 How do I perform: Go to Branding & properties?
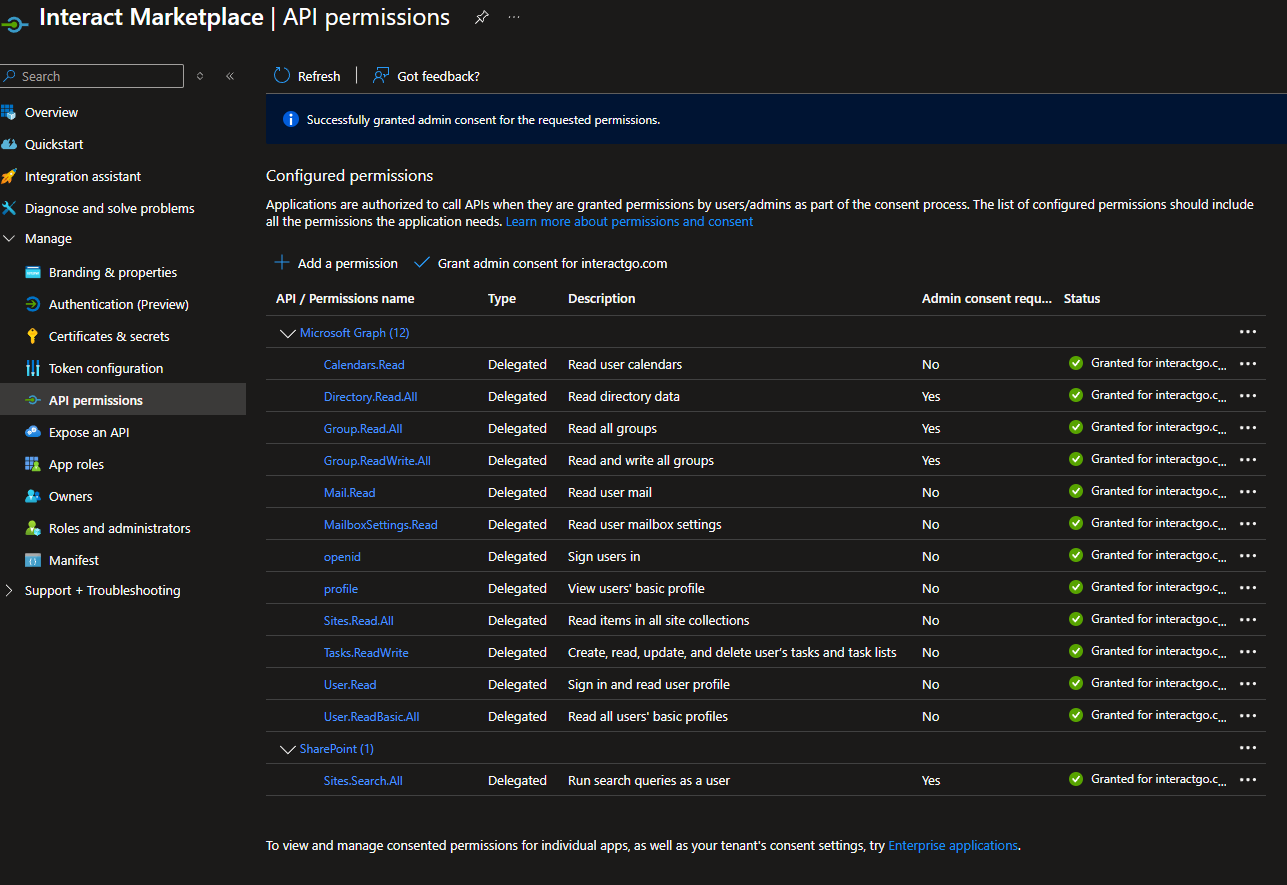(x=113, y=272)
